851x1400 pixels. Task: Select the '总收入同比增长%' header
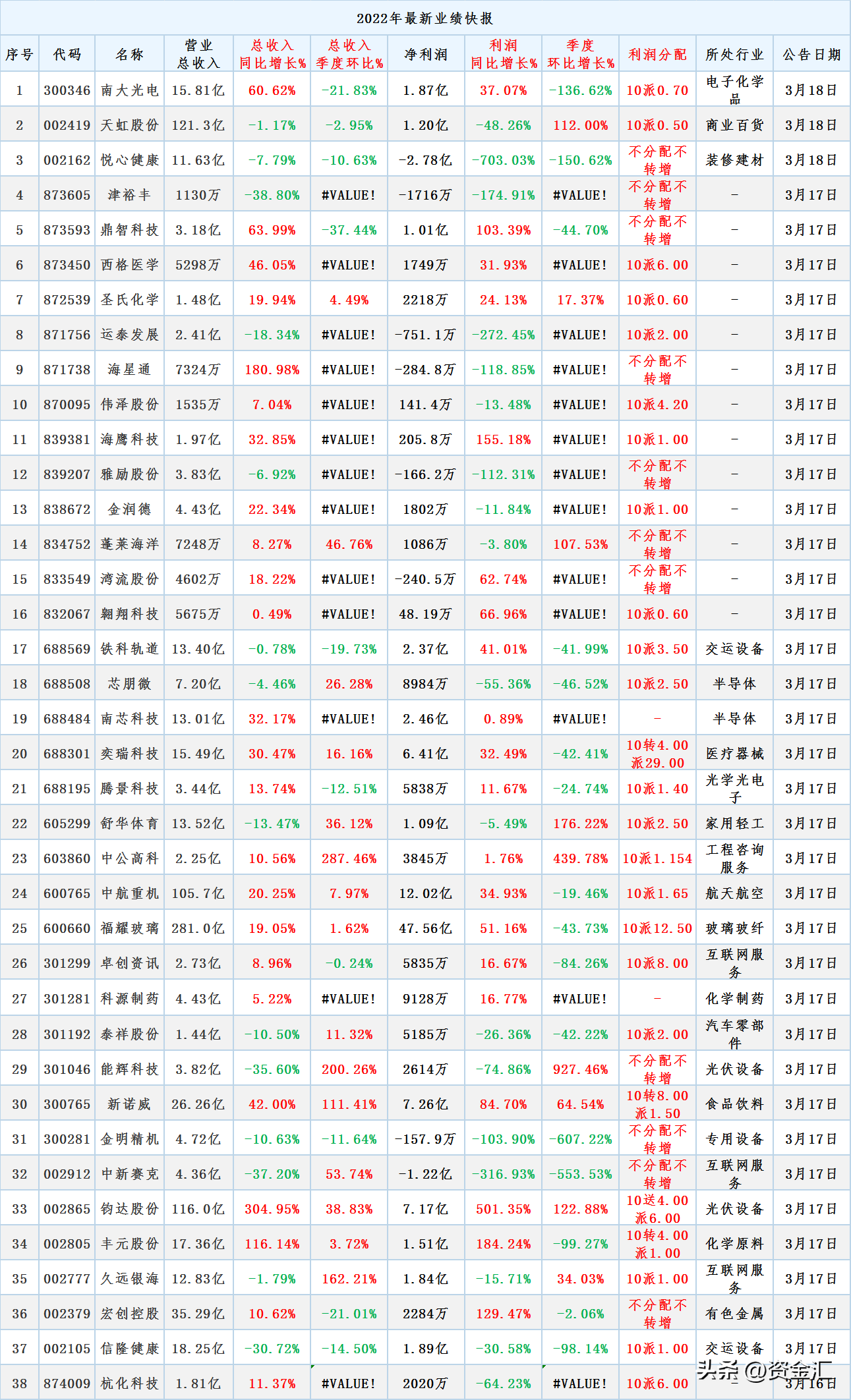click(272, 54)
